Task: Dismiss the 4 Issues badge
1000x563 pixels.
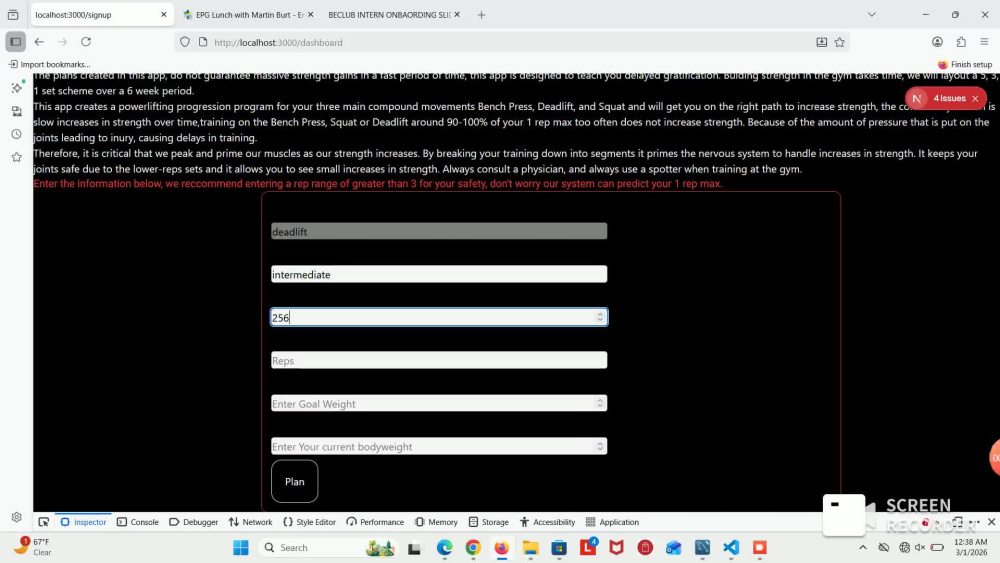Action: pyautogui.click(x=975, y=99)
